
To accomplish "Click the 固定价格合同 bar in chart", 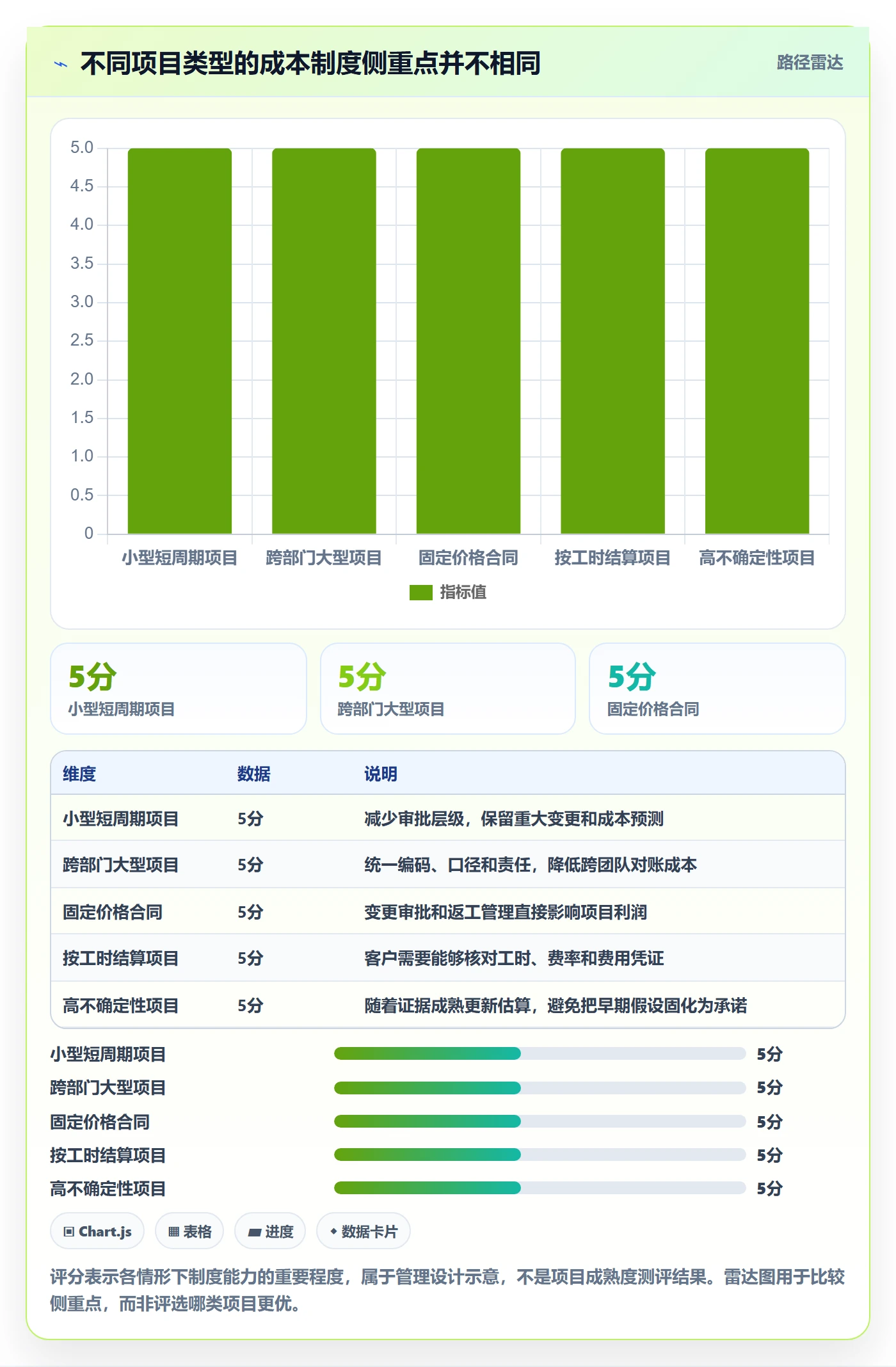I will coord(468,340).
